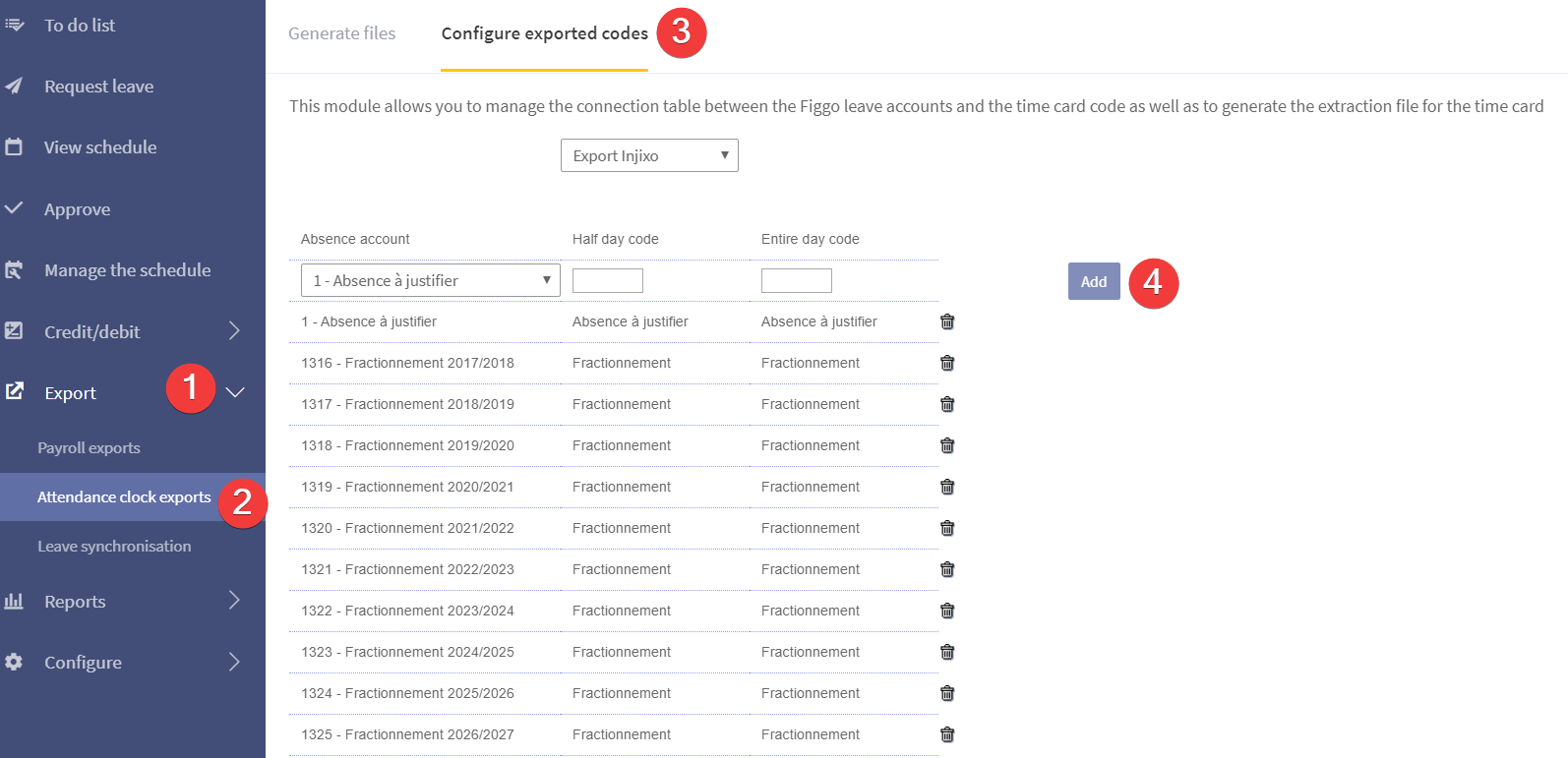Delete the Fractionnement 2026/2027 row

coord(947,734)
